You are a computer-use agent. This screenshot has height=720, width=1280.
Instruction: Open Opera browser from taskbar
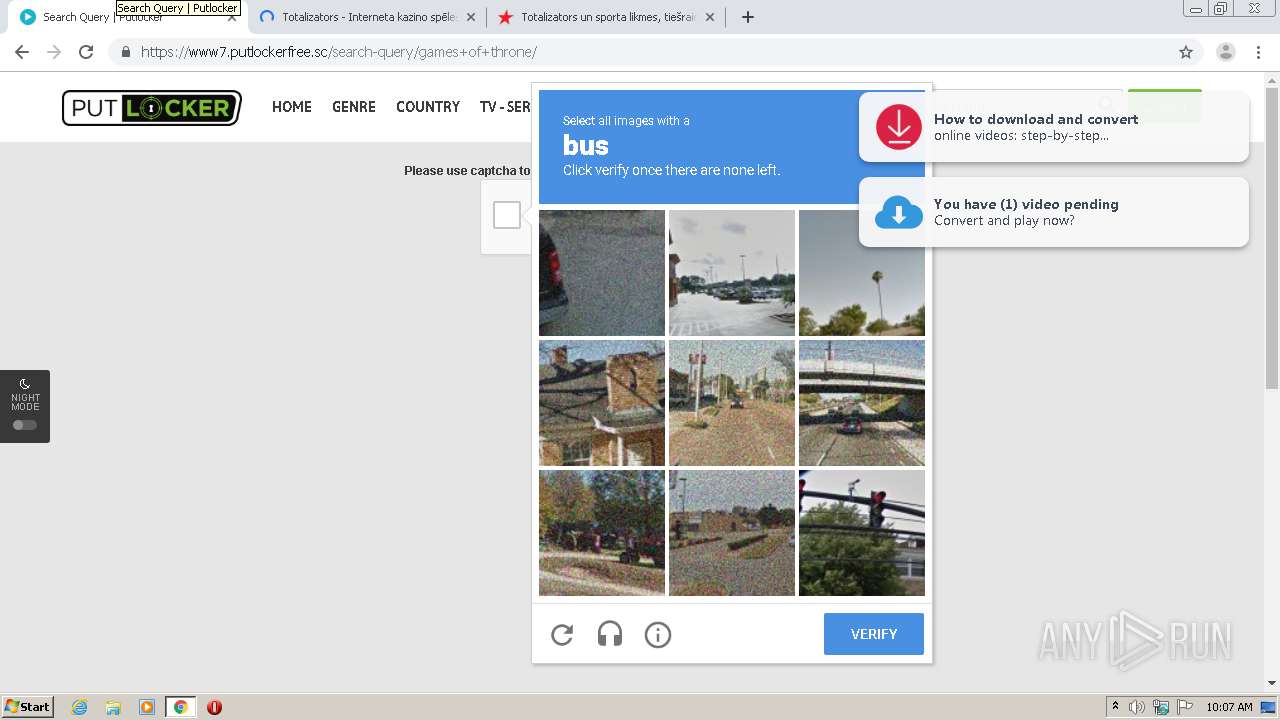point(214,707)
